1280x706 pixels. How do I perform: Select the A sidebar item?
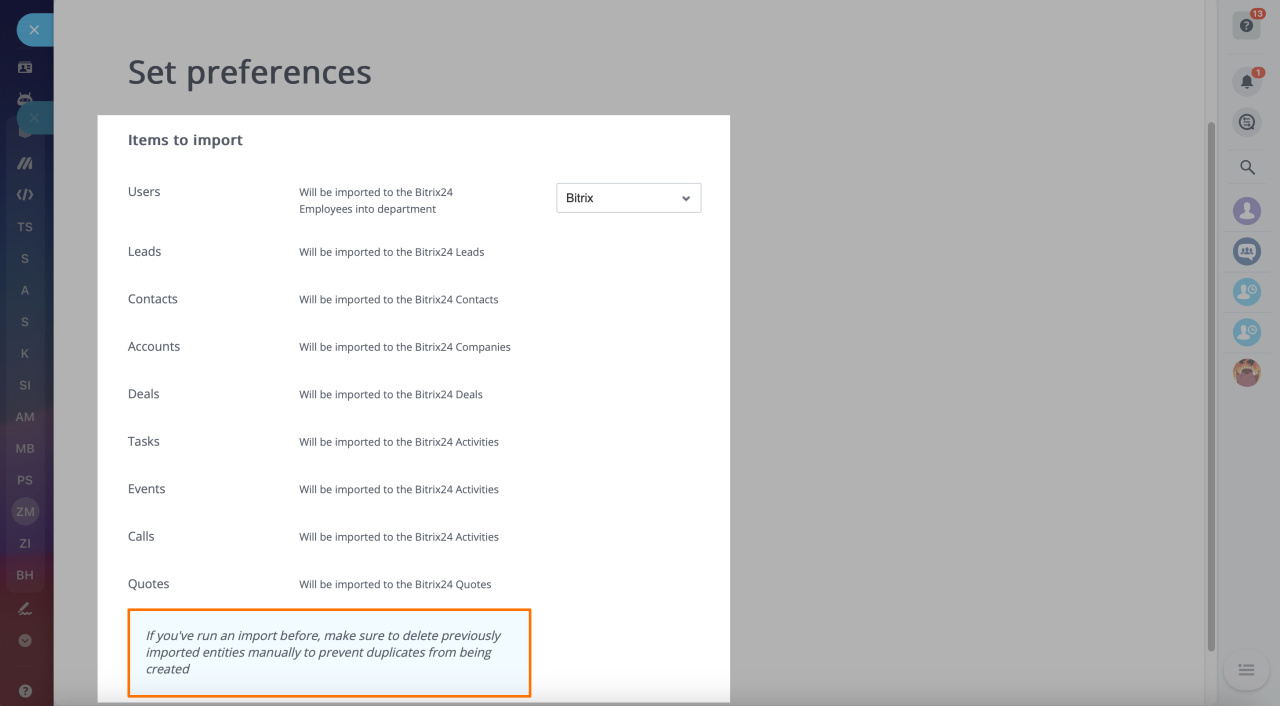click(x=25, y=290)
